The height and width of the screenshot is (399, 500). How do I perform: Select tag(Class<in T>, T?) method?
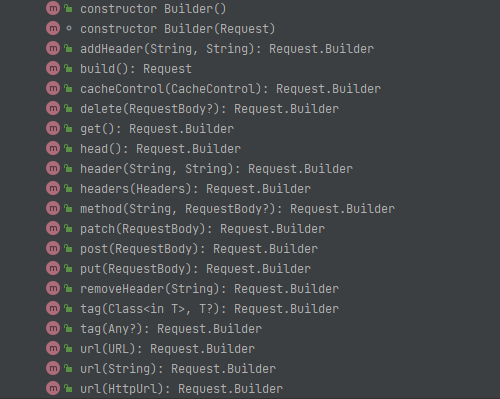coord(209,309)
